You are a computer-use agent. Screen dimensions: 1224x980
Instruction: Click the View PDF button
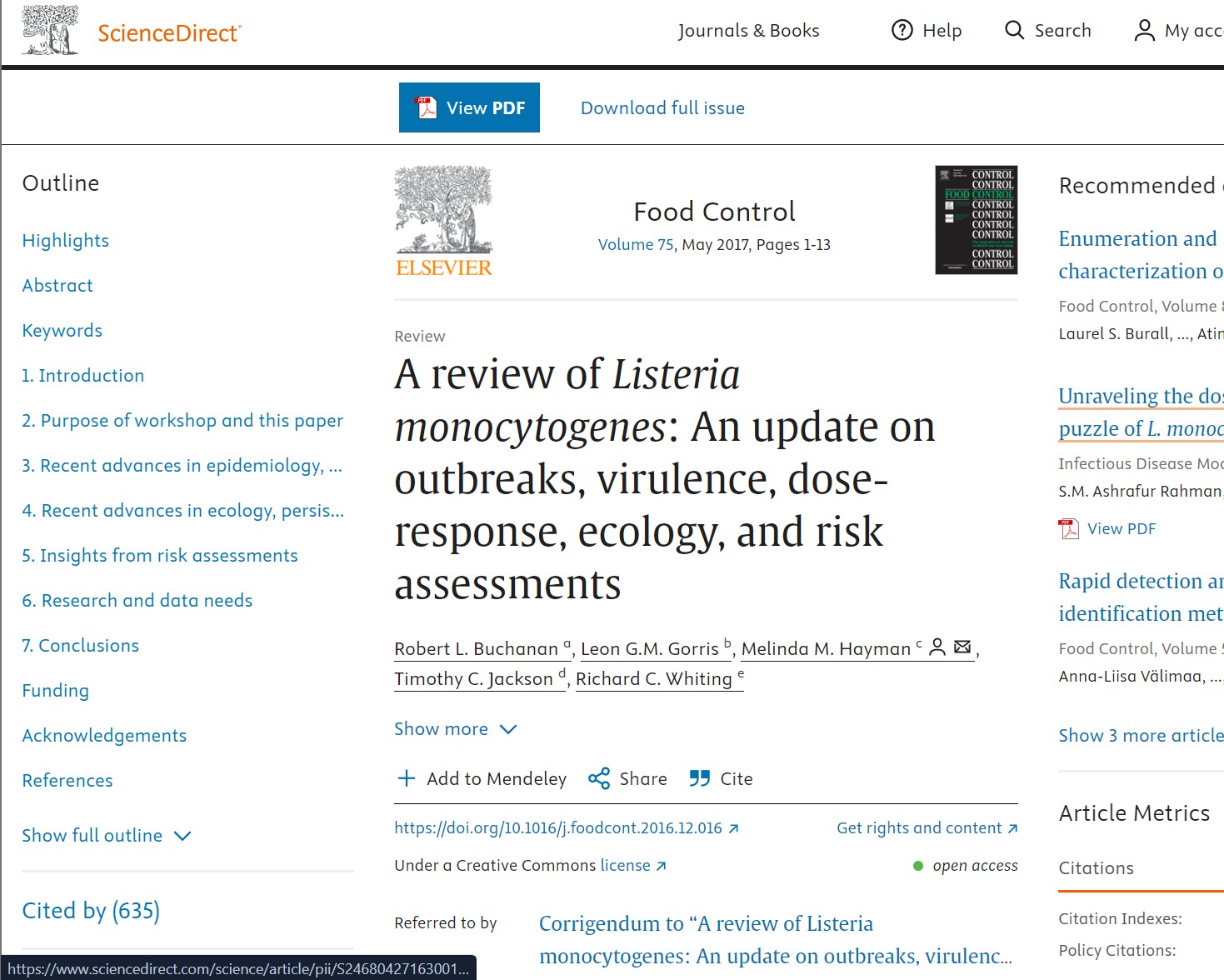(x=469, y=107)
